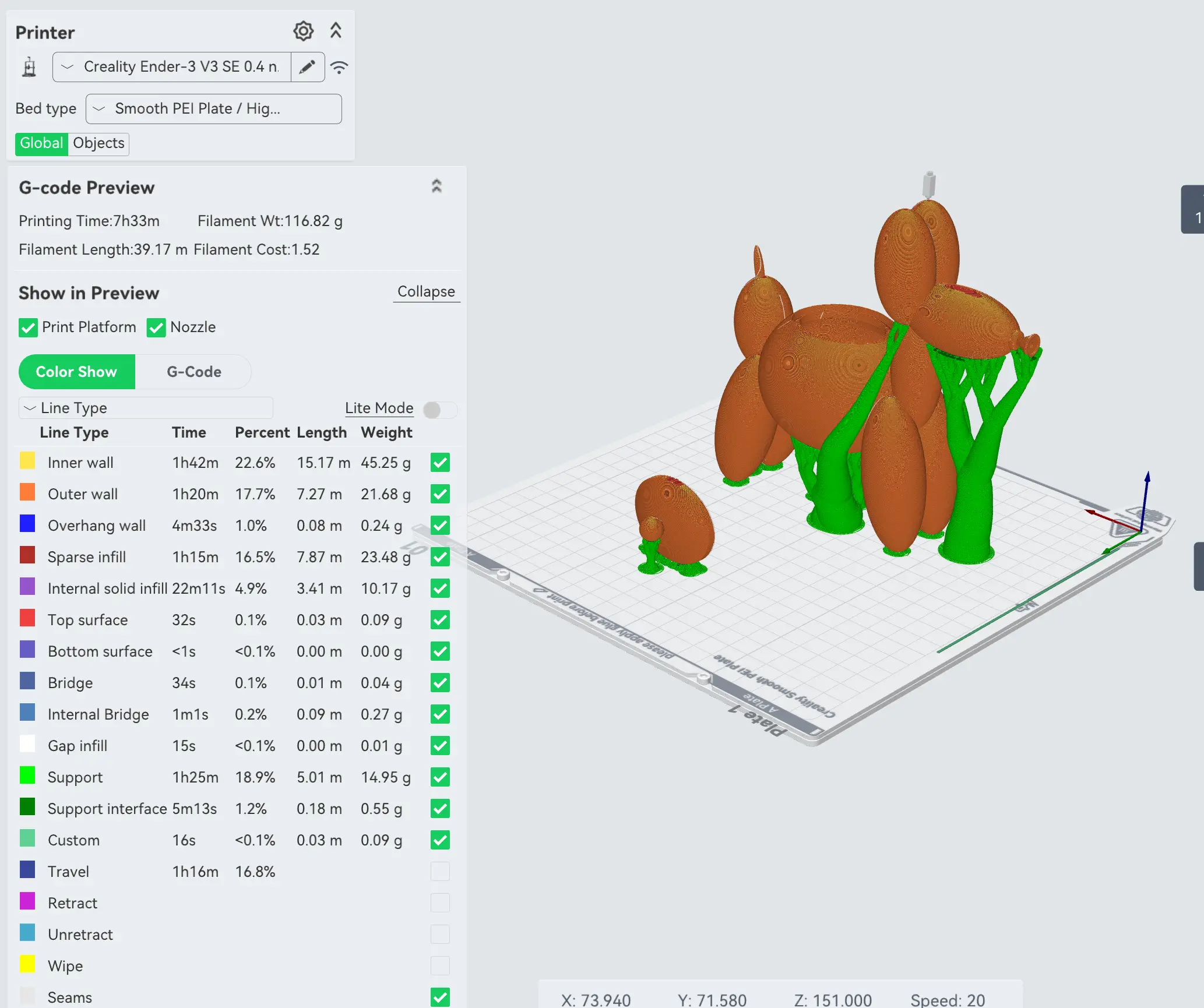Enable Wipe visibility checkbox
Image resolution: width=1204 pixels, height=1008 pixels.
440,966
